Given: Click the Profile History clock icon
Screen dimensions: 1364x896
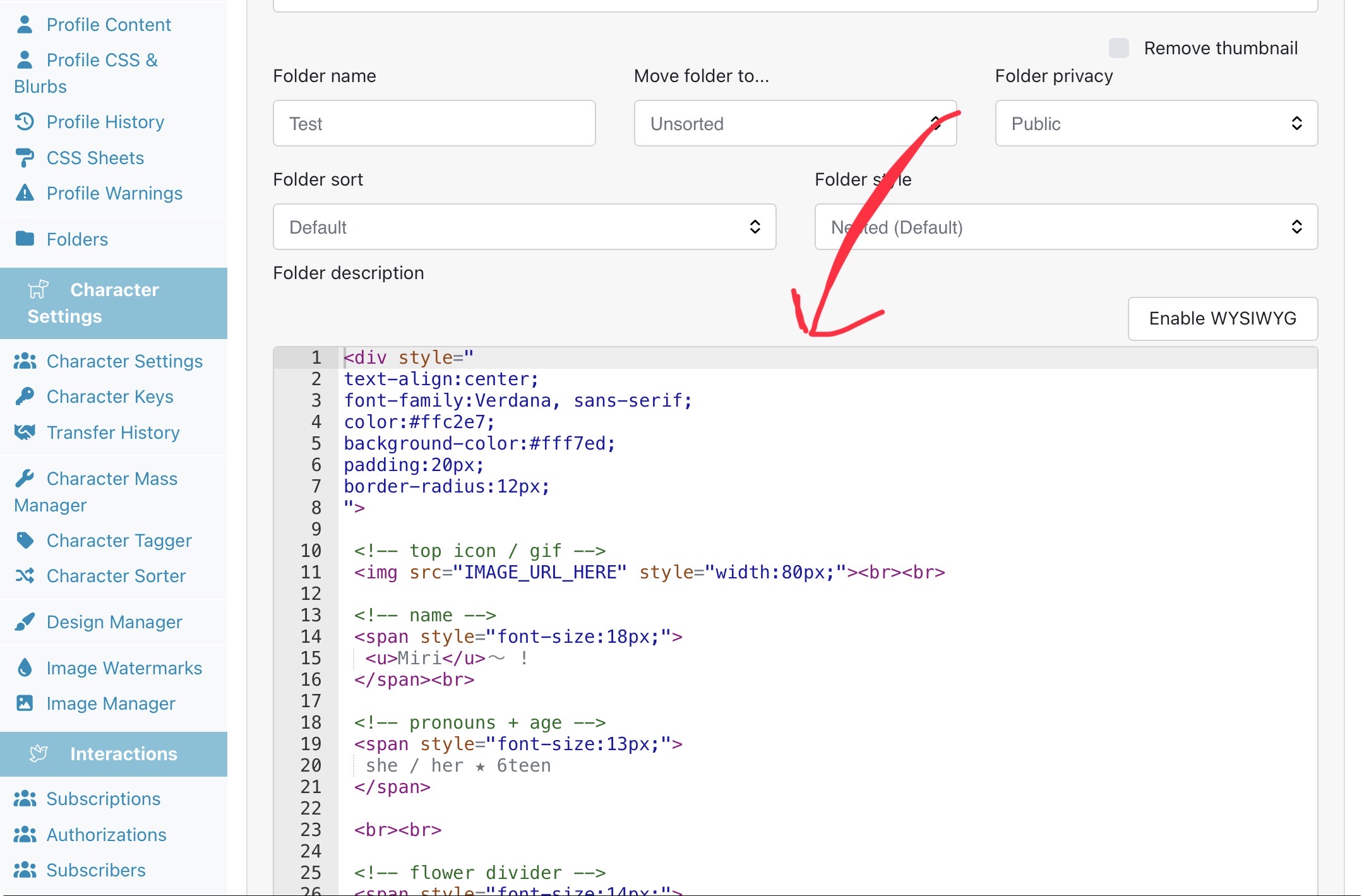Looking at the screenshot, I should (25, 121).
